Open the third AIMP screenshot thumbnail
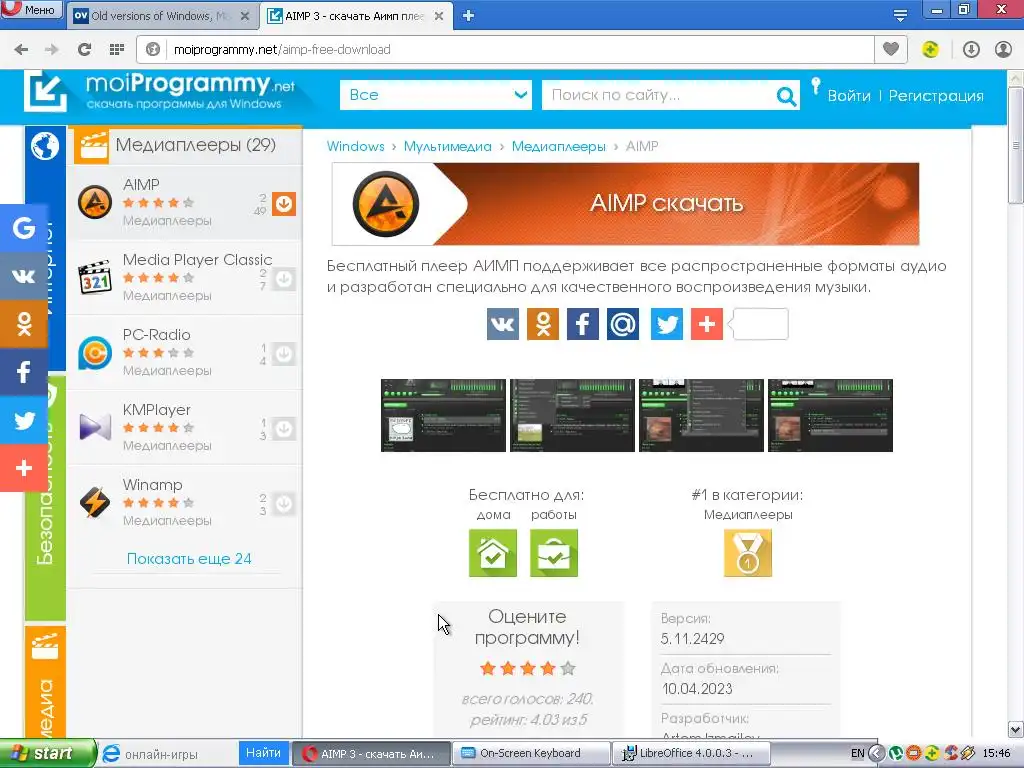Viewport: 1024px width, 768px height. coord(701,415)
